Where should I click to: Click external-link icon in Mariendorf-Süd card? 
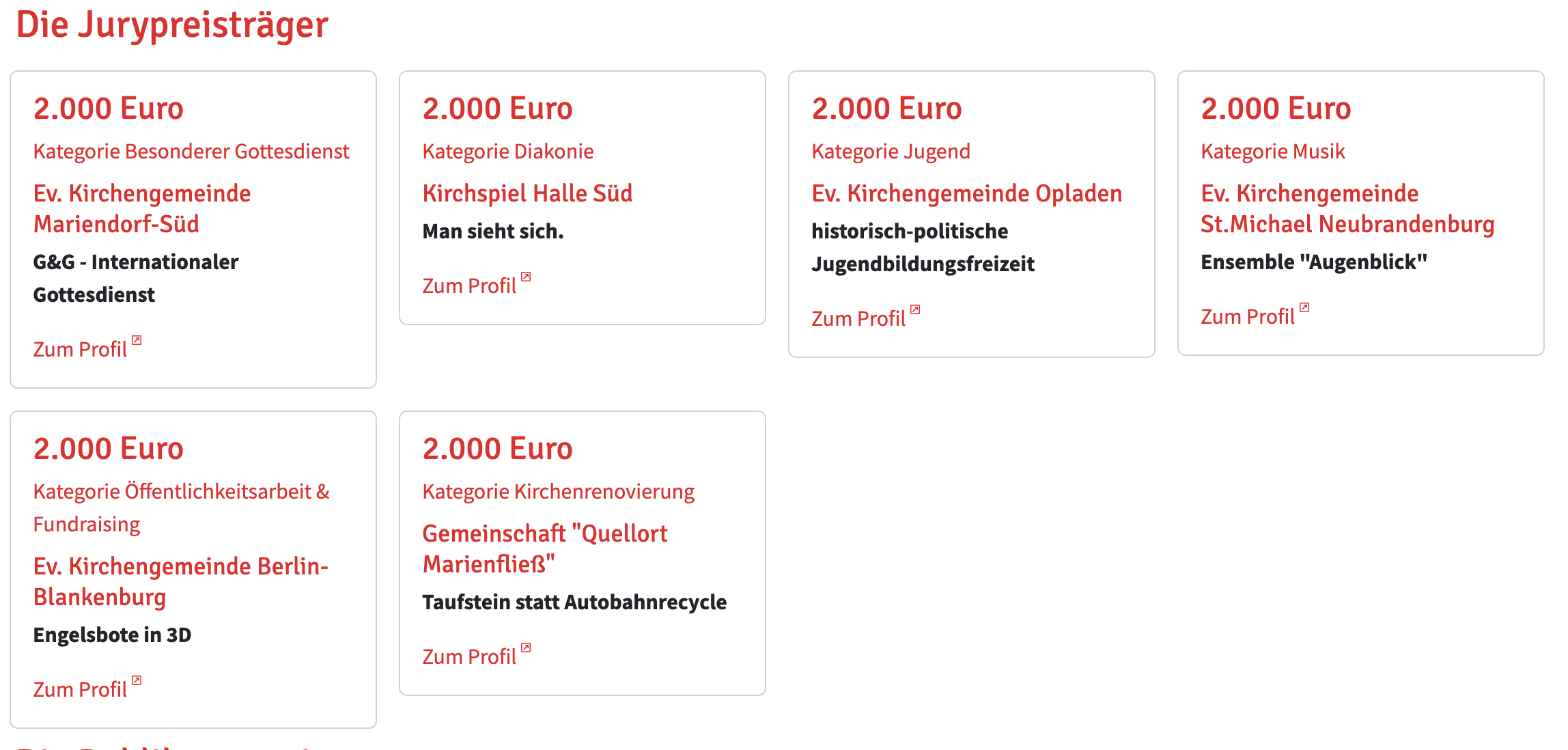tap(137, 340)
